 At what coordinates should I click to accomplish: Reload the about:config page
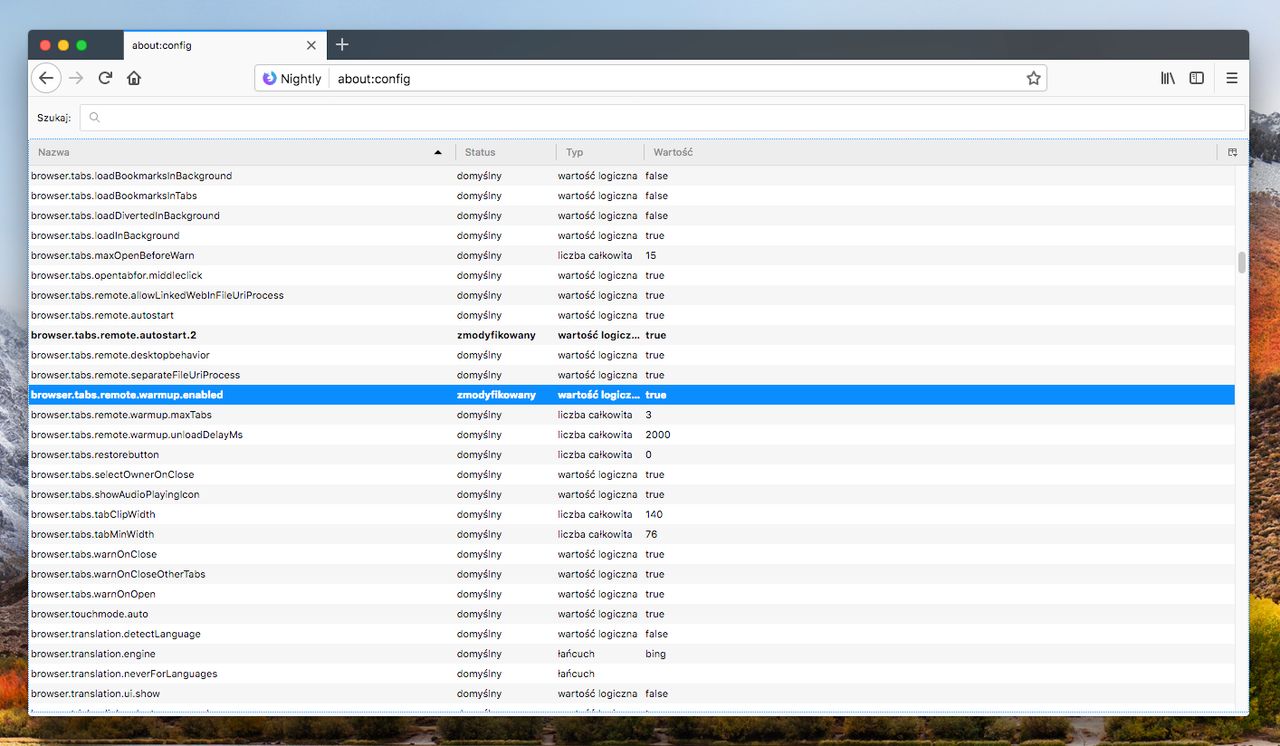click(105, 78)
